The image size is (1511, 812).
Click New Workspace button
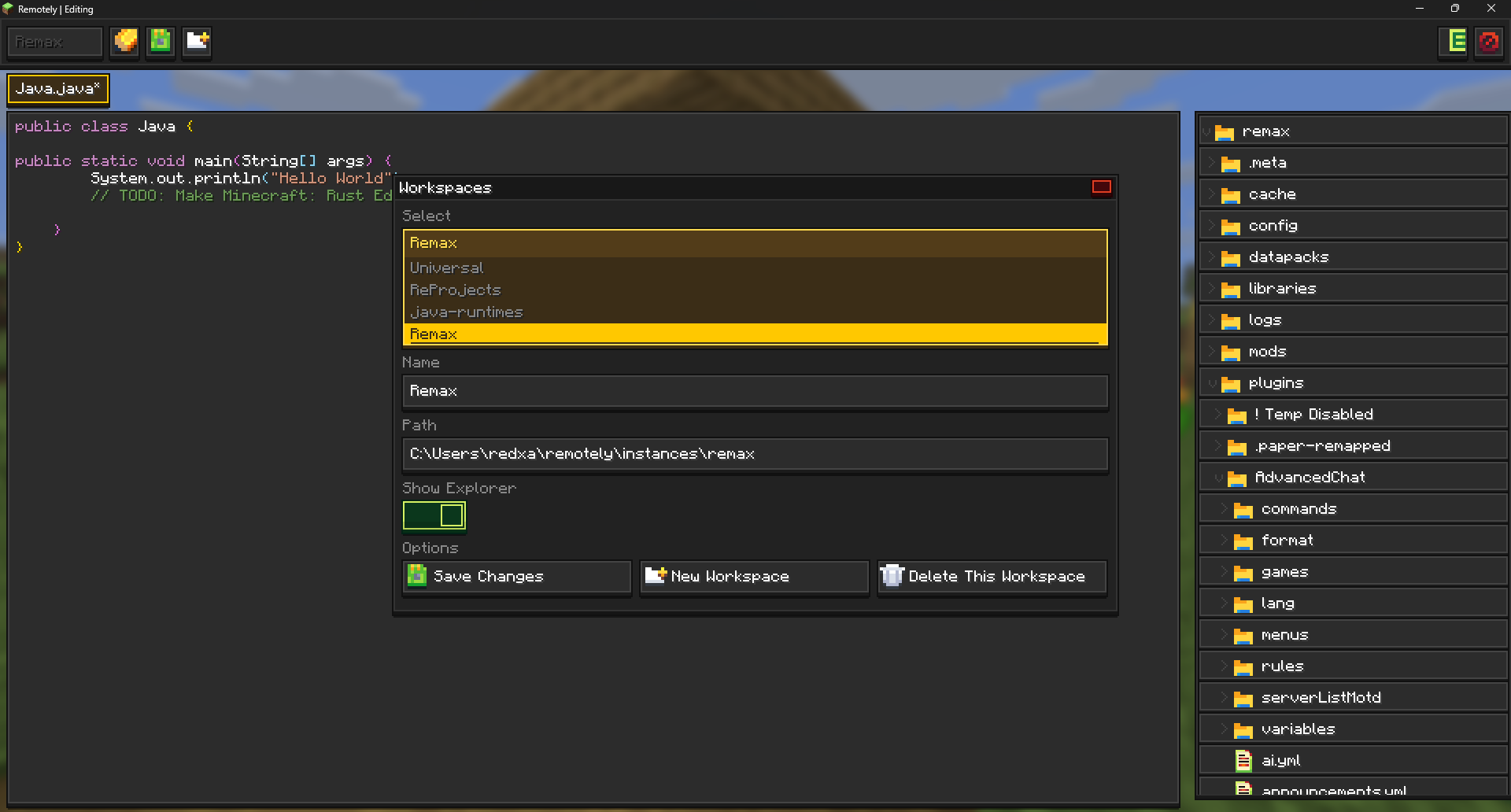[x=754, y=577]
